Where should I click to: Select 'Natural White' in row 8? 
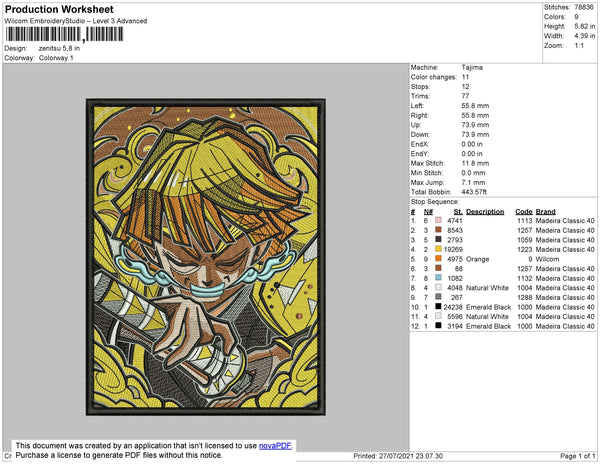[487, 288]
